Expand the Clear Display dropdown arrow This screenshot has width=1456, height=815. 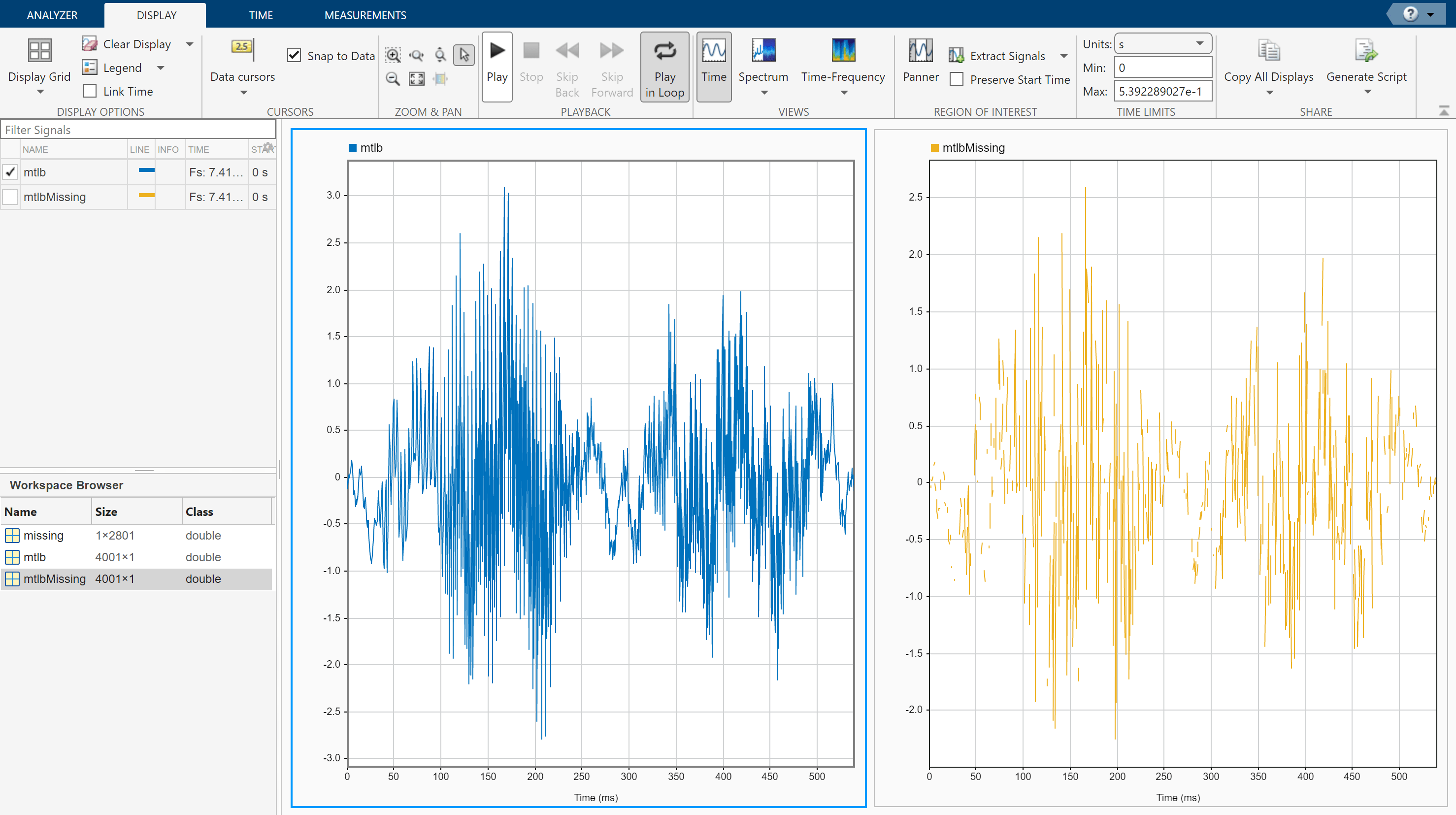[x=190, y=44]
